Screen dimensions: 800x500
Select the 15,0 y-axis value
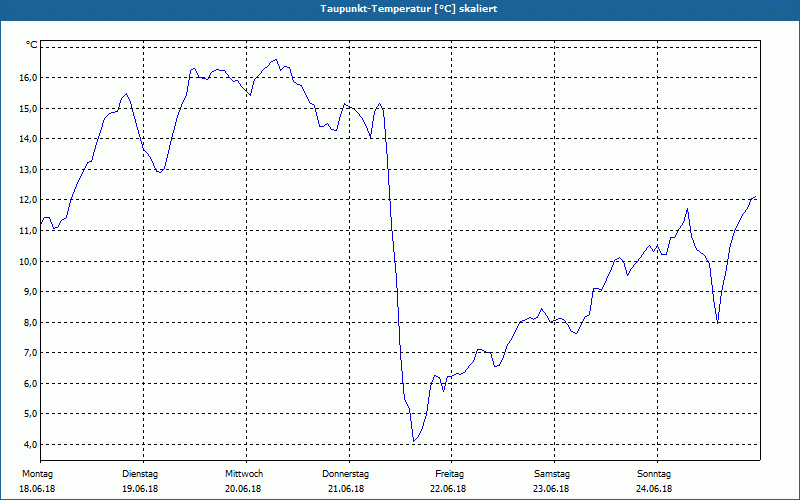coord(29,108)
